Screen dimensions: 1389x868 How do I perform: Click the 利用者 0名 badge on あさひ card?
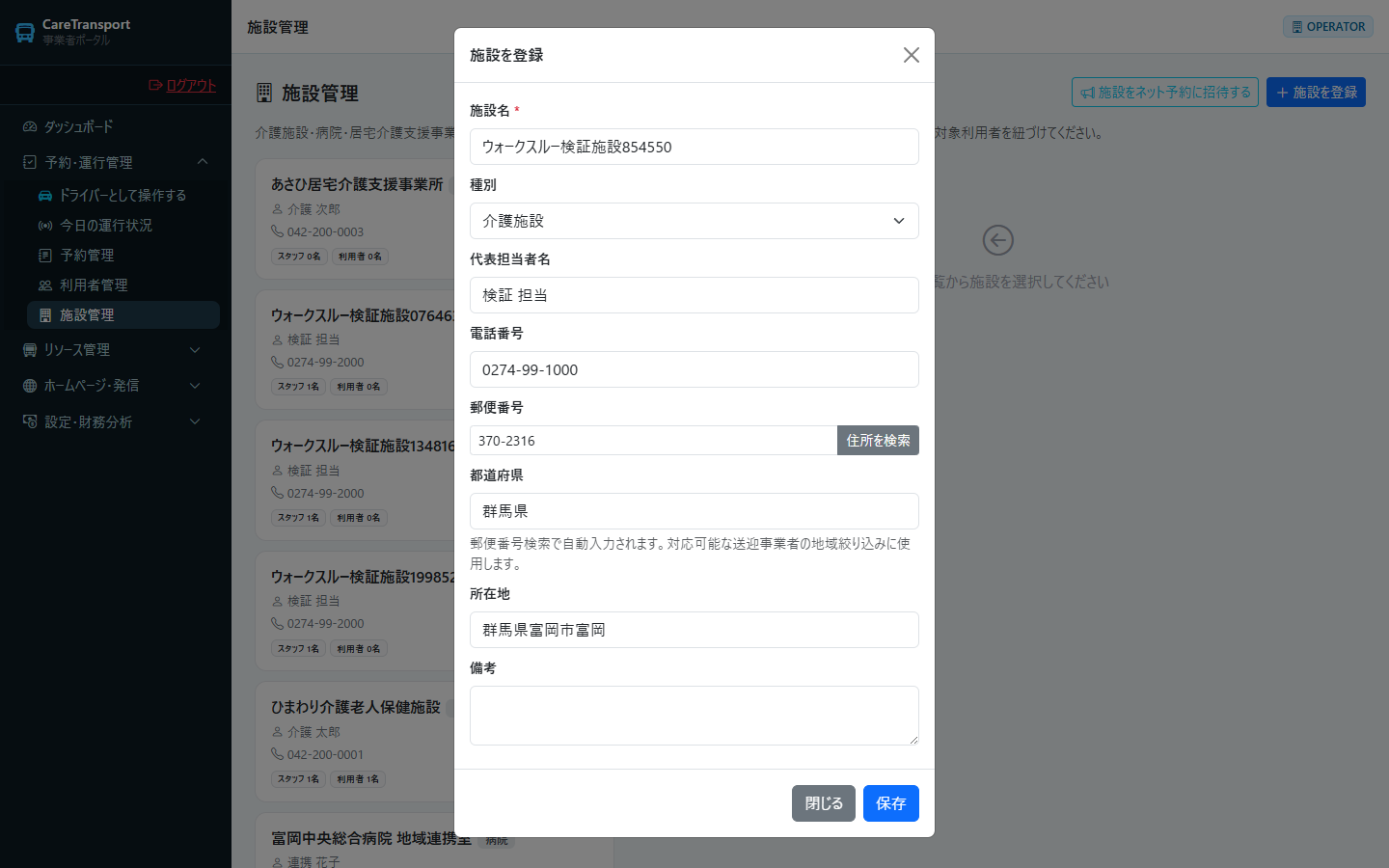pyautogui.click(x=360, y=257)
